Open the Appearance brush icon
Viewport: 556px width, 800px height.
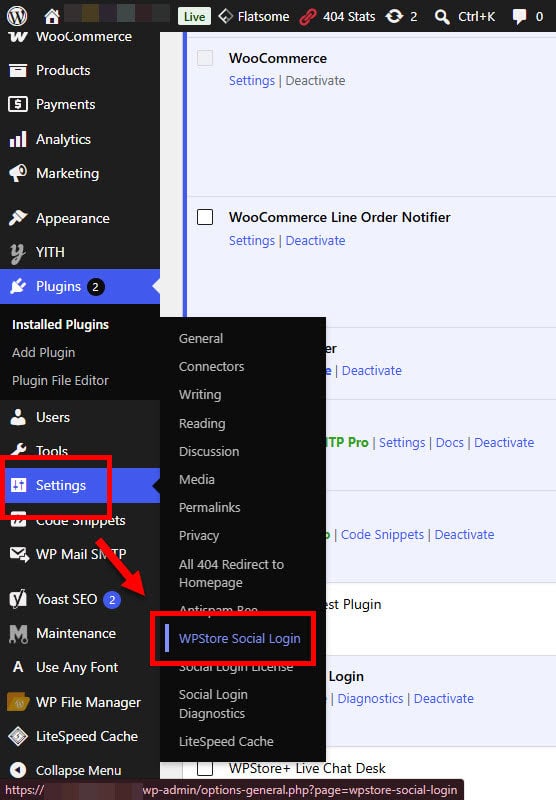(18, 218)
